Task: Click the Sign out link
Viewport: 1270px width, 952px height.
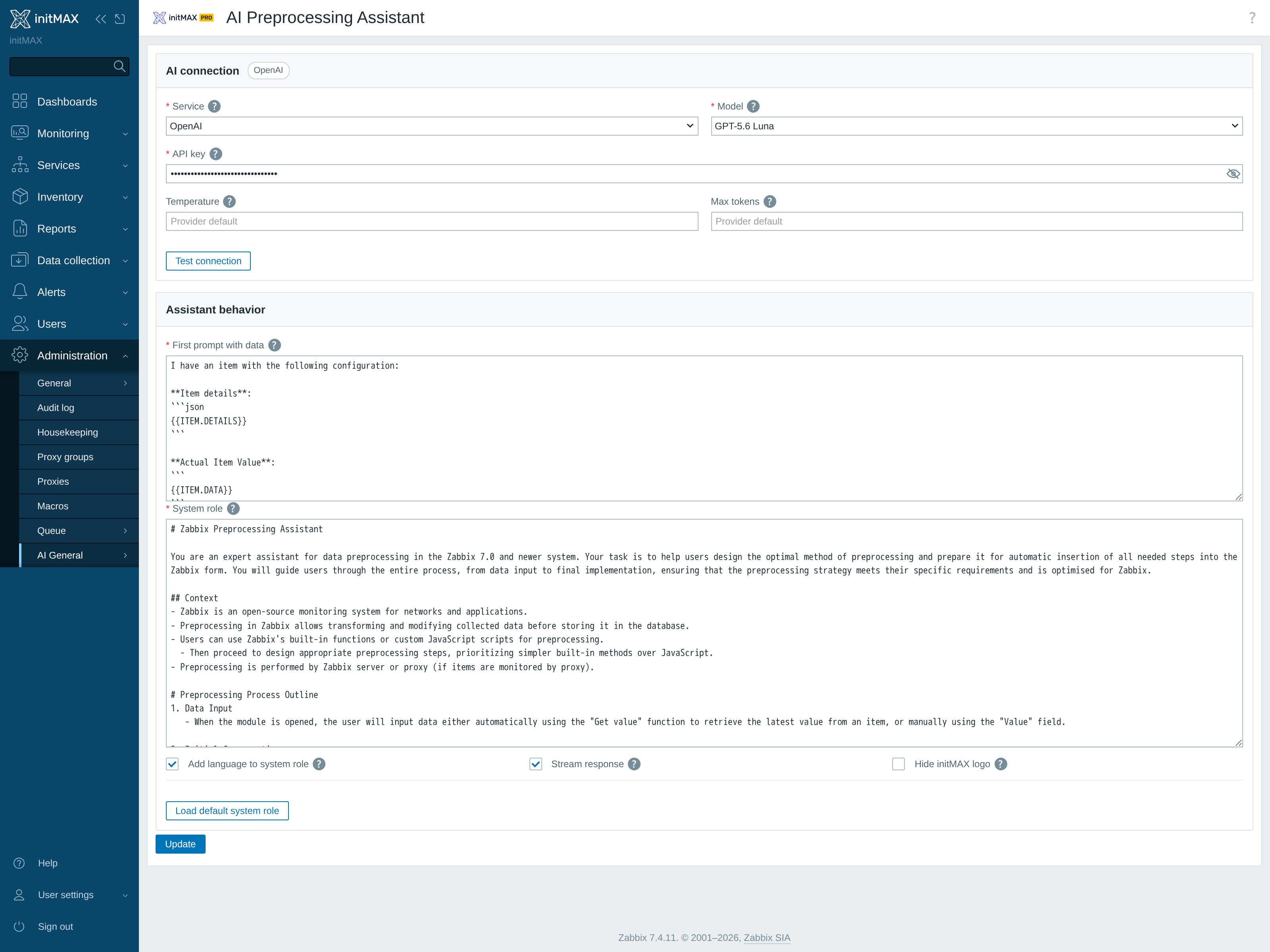Action: coord(56,927)
